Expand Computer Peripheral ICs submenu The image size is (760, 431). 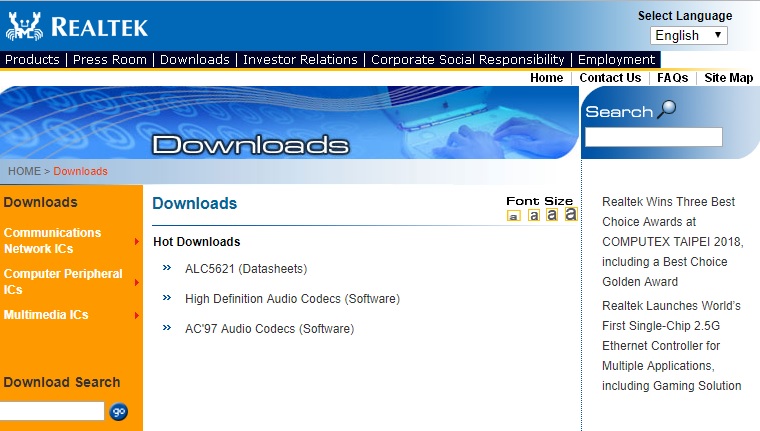click(x=136, y=282)
